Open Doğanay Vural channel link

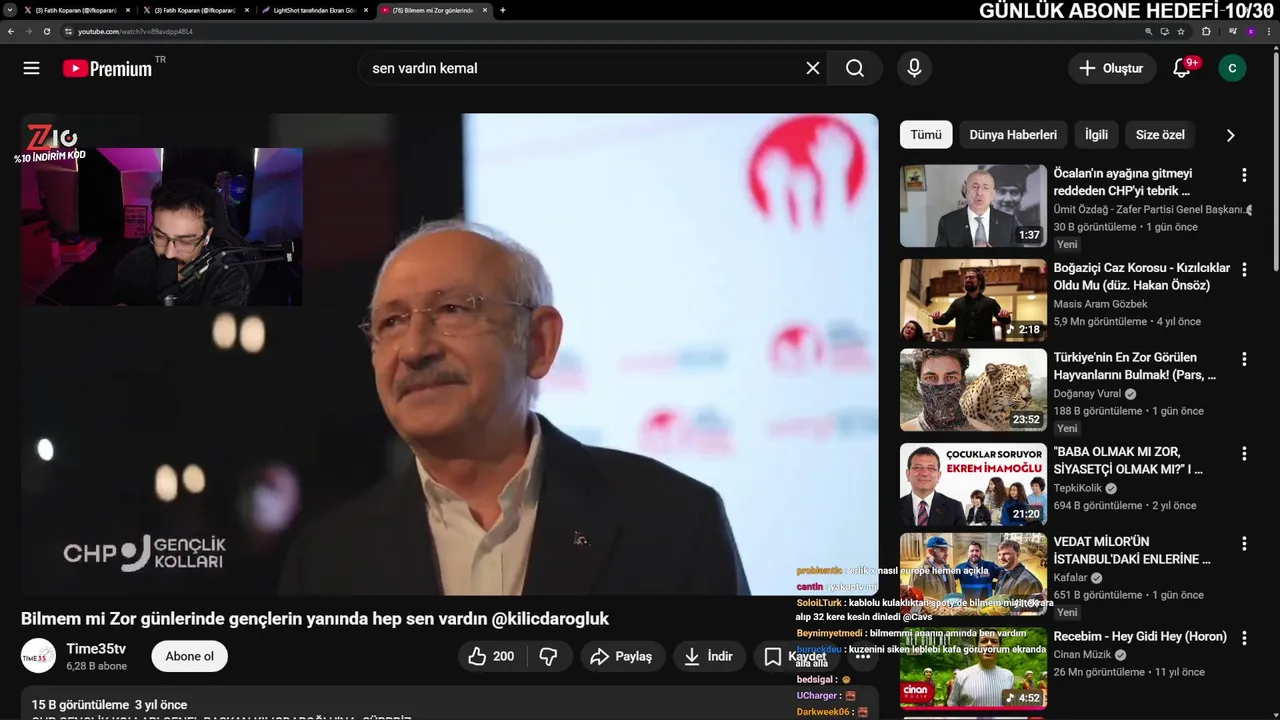1088,393
